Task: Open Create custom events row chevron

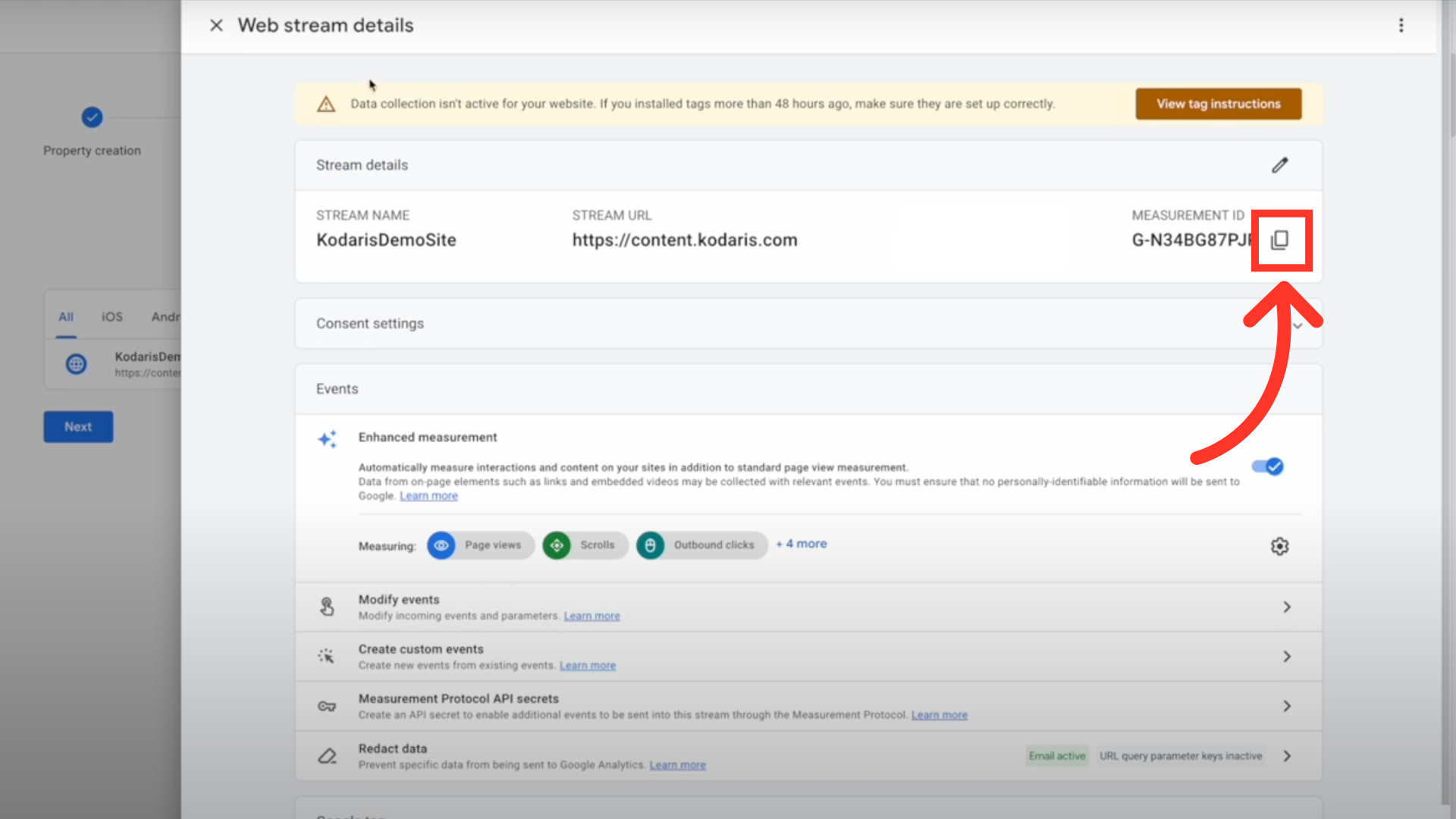Action: (1287, 657)
